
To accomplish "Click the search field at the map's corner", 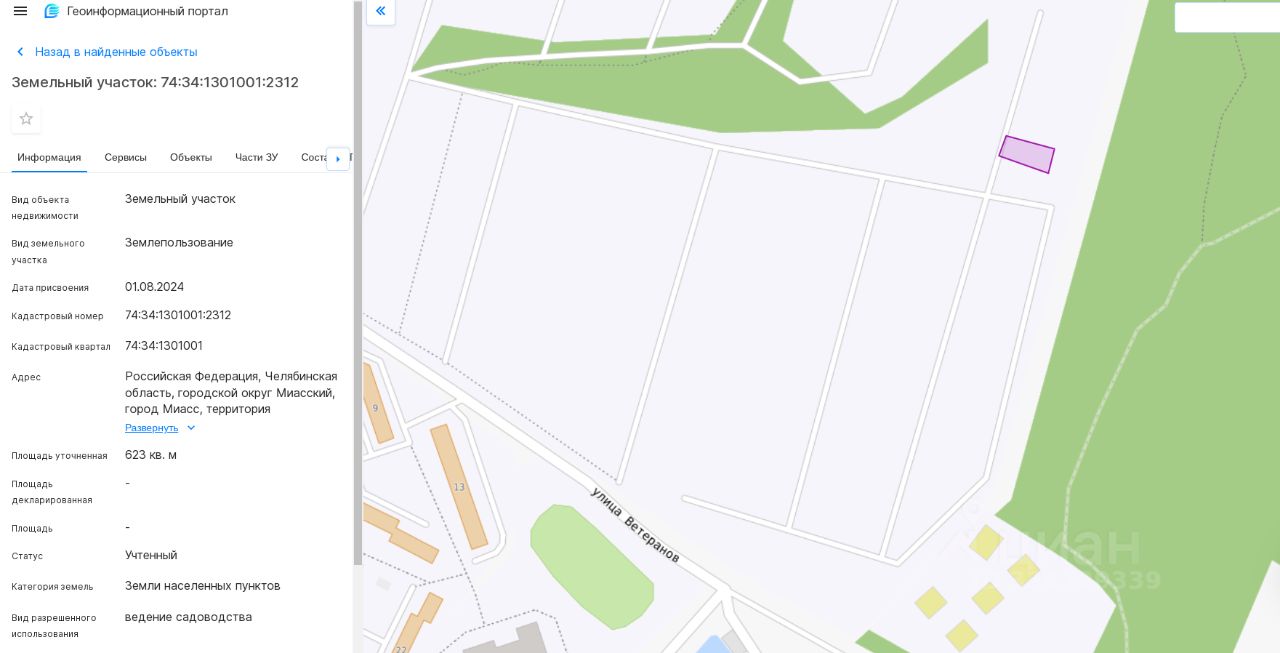I will click(1227, 17).
